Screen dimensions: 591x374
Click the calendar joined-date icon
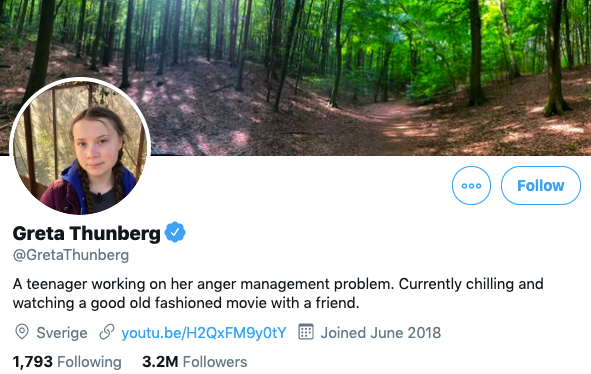306,332
